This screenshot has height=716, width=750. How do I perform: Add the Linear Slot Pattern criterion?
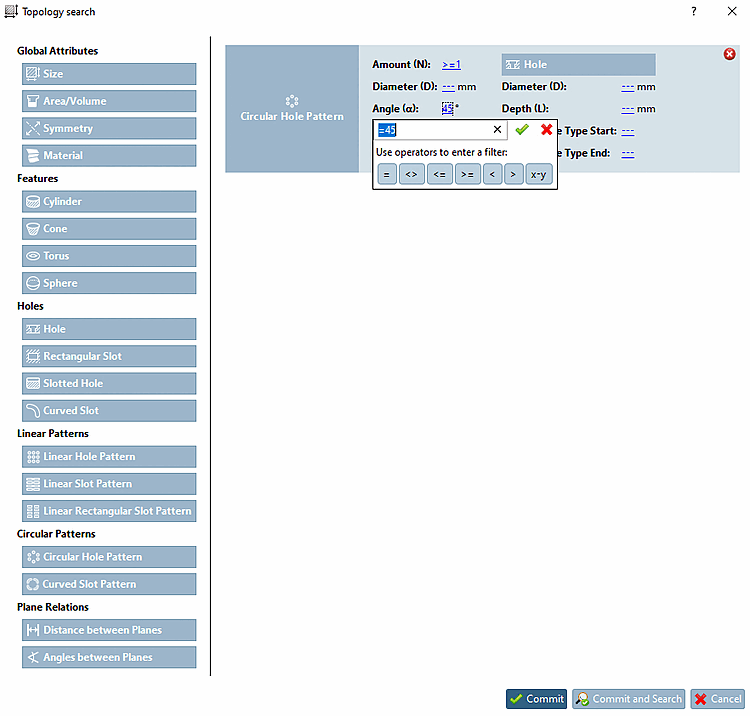109,484
